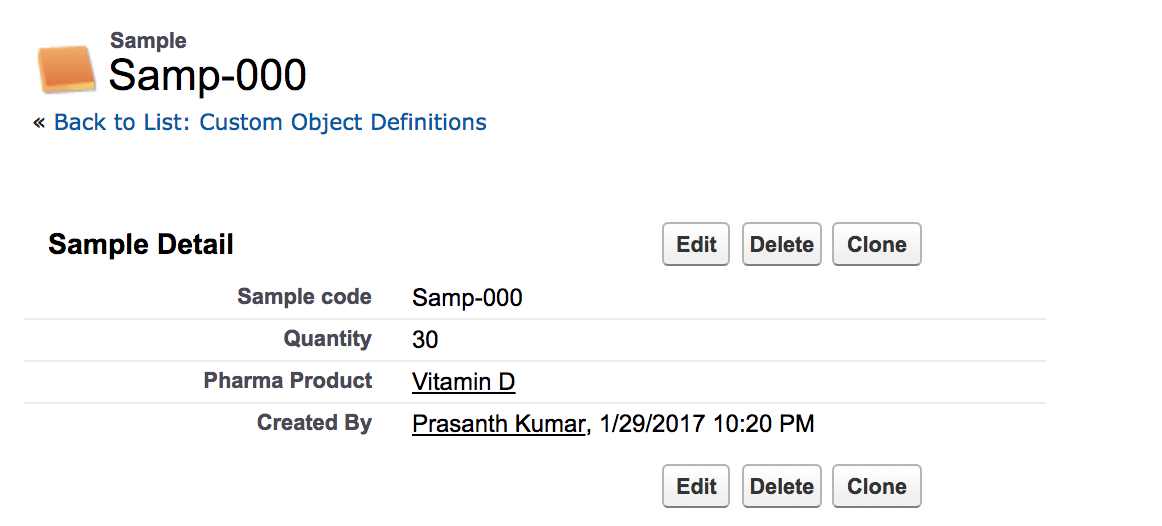Open the Prasanth Kumar user link
The image size is (1162, 526).
click(498, 424)
